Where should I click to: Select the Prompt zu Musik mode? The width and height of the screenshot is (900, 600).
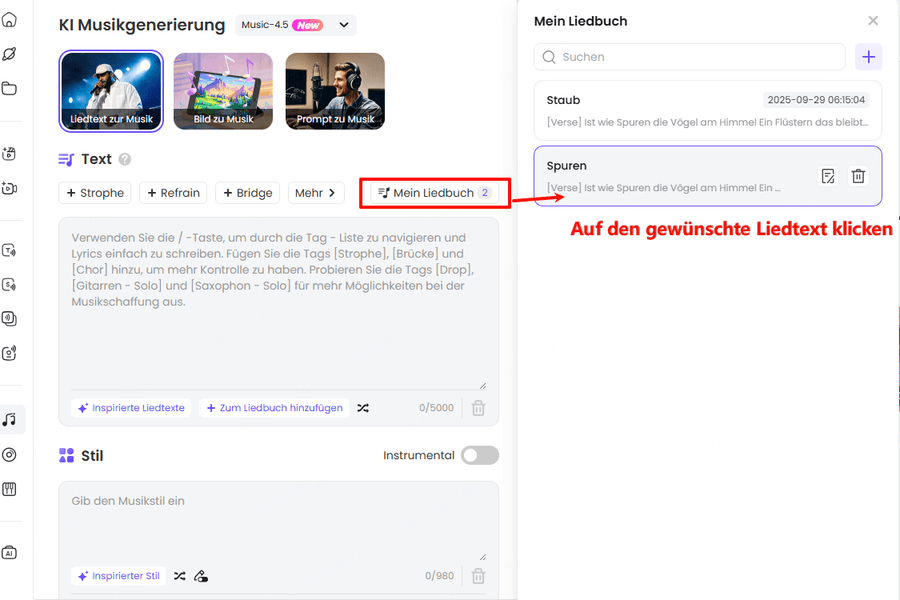point(335,91)
